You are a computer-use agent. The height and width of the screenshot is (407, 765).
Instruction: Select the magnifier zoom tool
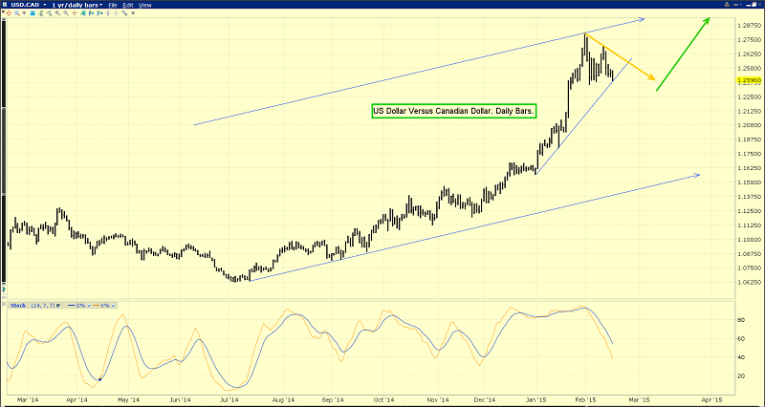click(x=17, y=13)
